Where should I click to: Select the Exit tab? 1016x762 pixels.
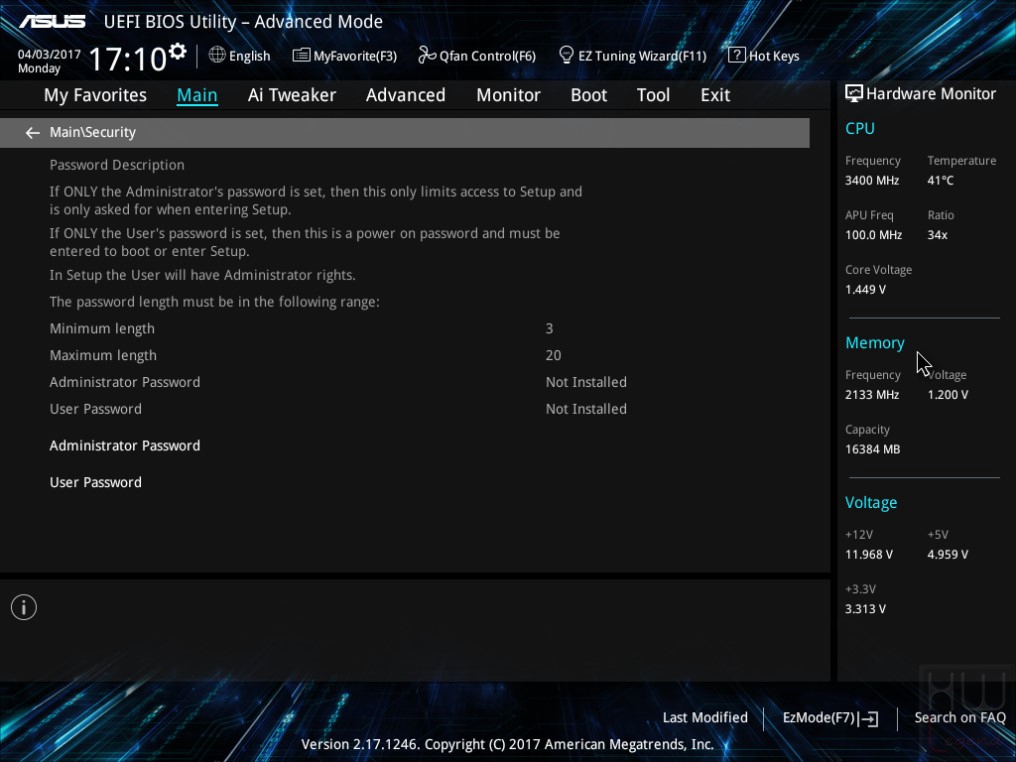tap(715, 95)
